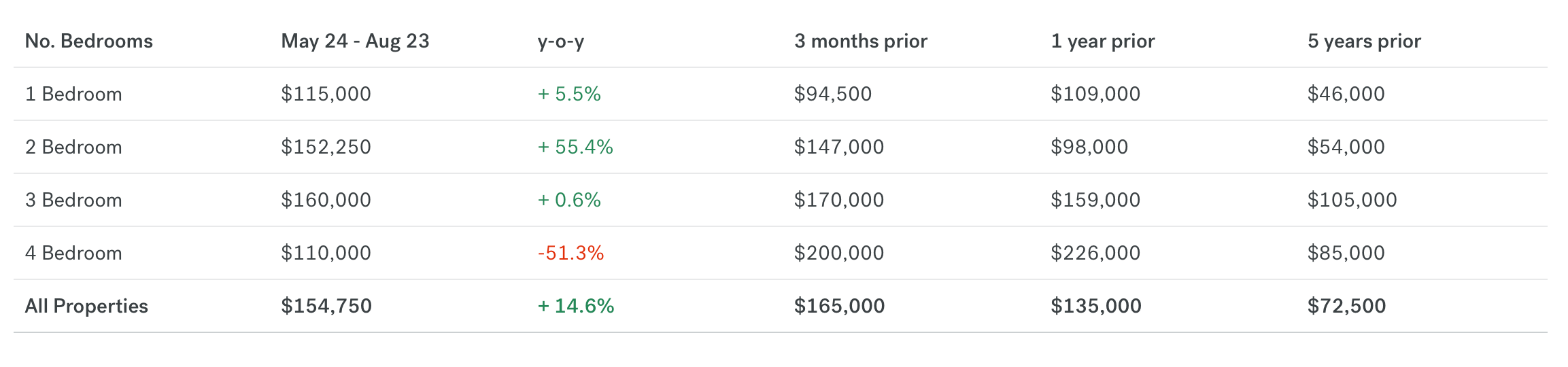The height and width of the screenshot is (367, 1568).
Task: Select the 2 Bedroom row label
Action: pyautogui.click(x=73, y=147)
